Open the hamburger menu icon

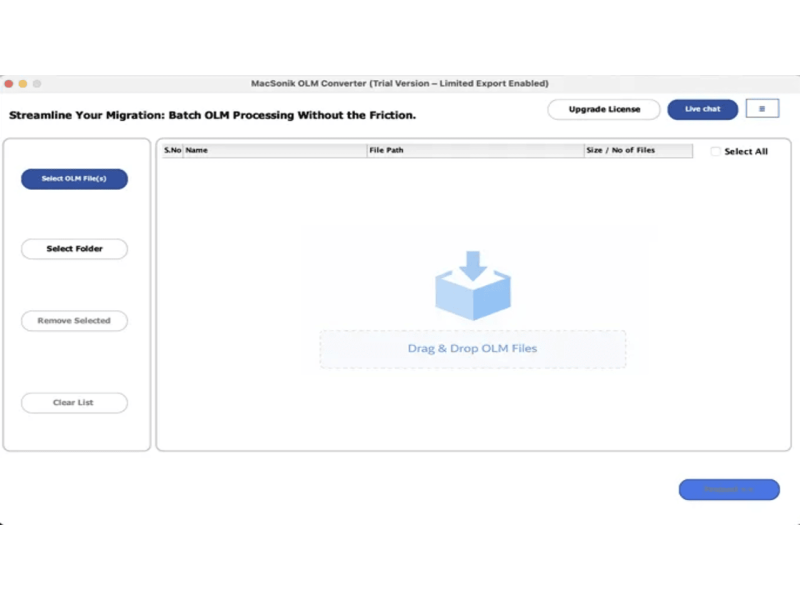tap(762, 109)
